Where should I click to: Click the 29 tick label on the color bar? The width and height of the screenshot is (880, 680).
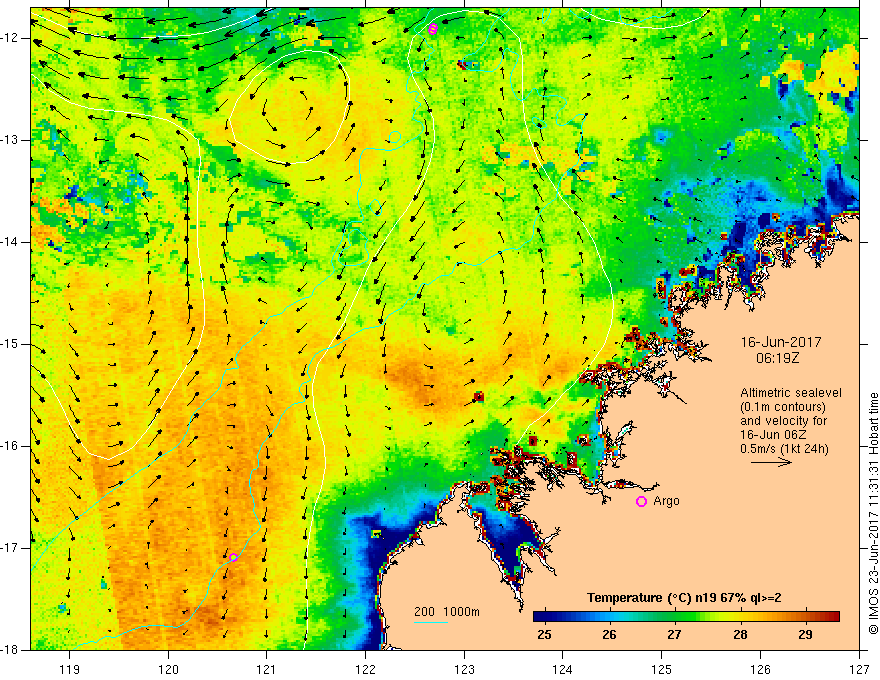(805, 635)
